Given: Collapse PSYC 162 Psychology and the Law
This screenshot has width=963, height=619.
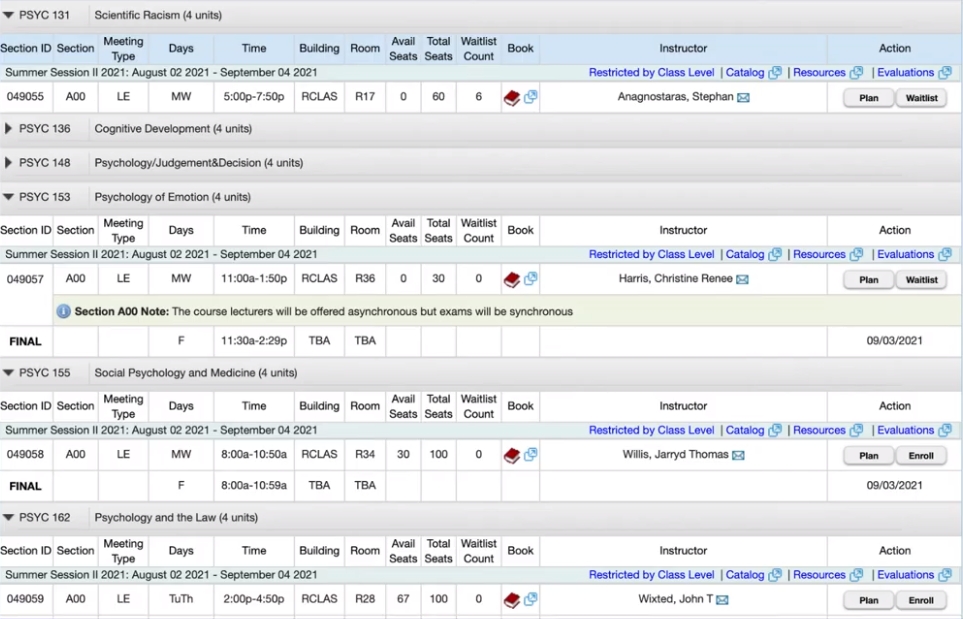Looking at the screenshot, I should pyautogui.click(x=8, y=518).
